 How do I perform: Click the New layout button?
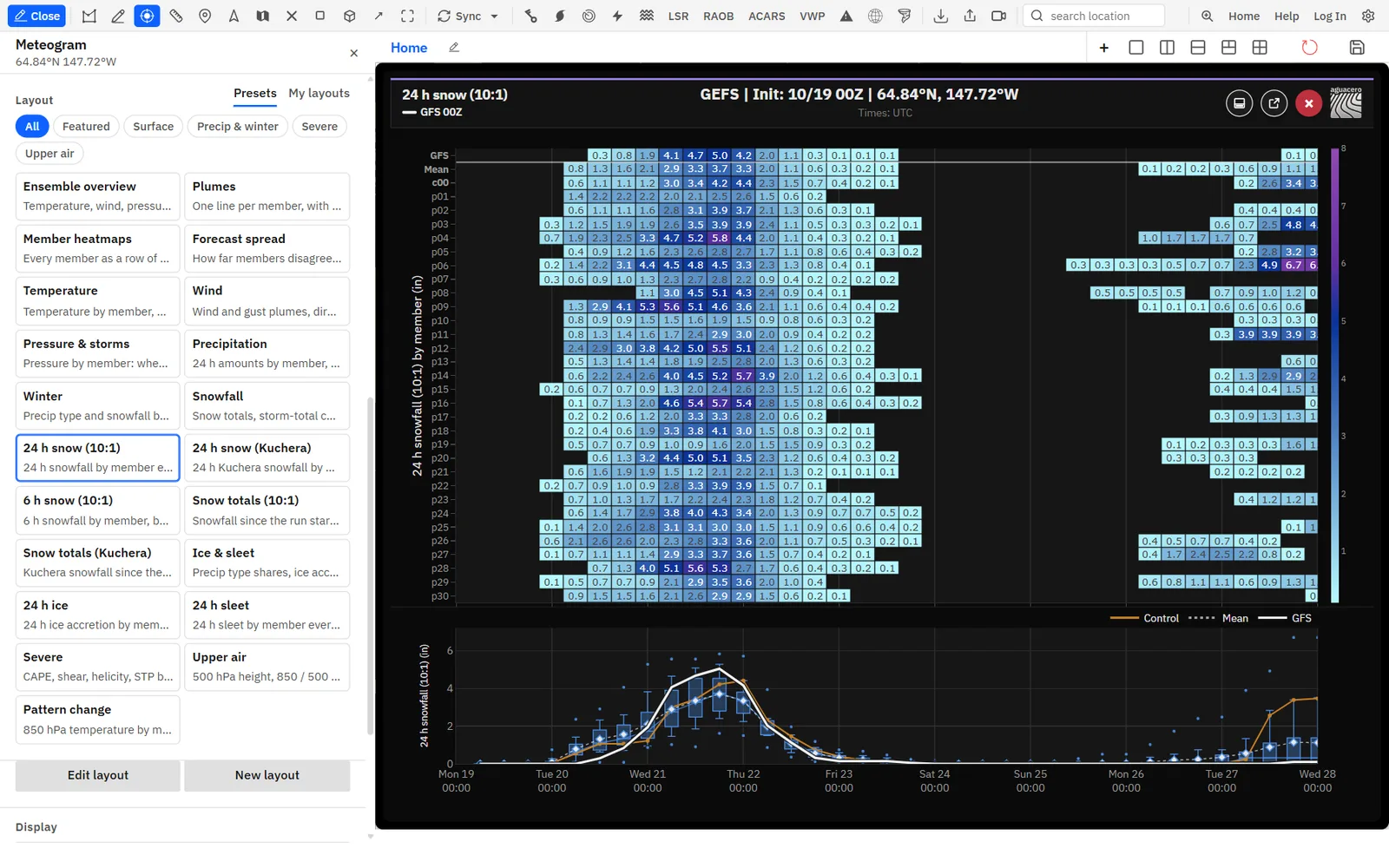click(x=267, y=775)
